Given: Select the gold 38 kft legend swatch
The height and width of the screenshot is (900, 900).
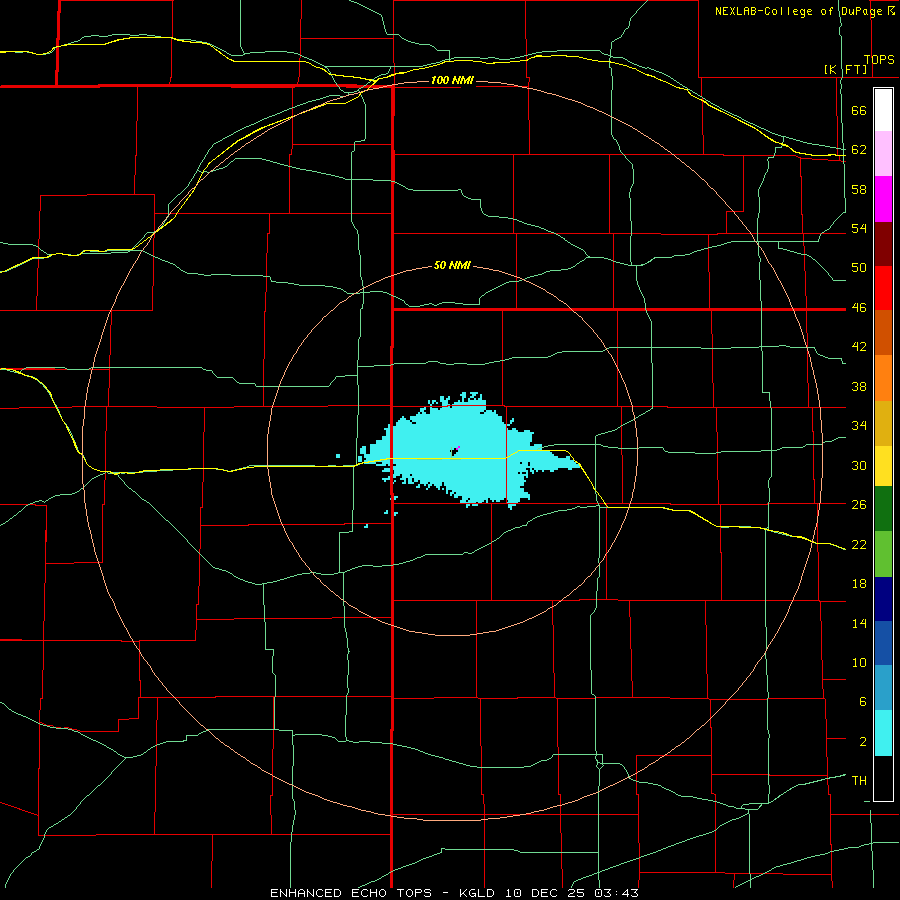Looking at the screenshot, I should click(883, 423).
